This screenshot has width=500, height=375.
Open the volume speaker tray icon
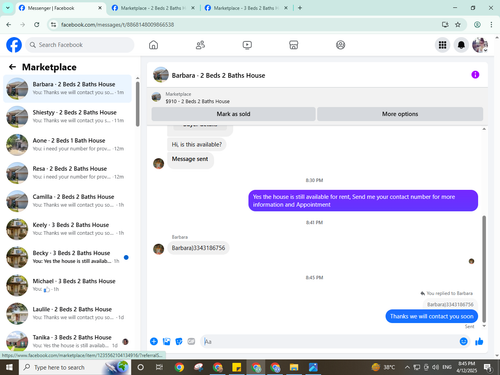pyautogui.click(x=435, y=367)
